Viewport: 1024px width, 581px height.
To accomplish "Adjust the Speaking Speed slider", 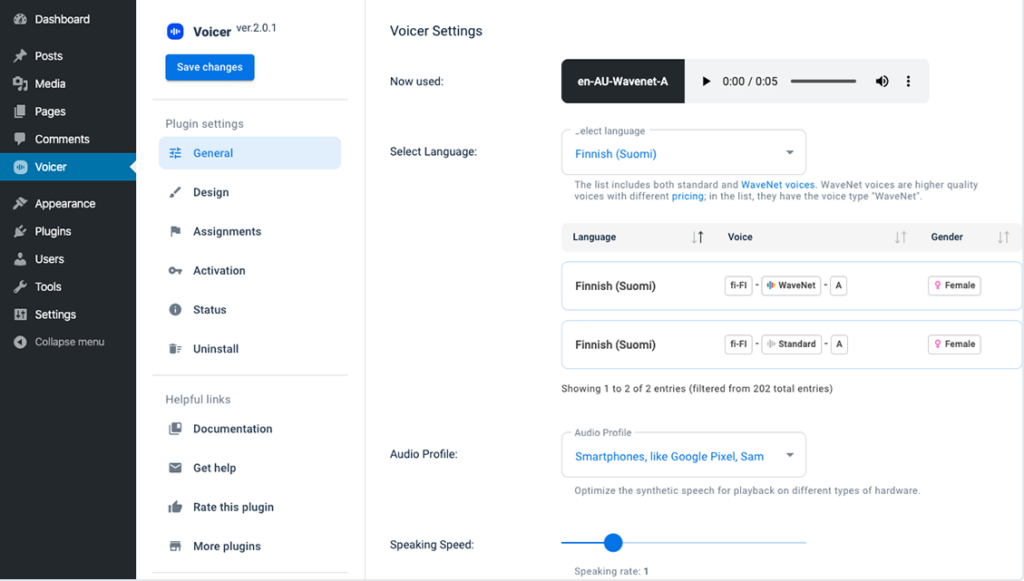I will (x=613, y=543).
